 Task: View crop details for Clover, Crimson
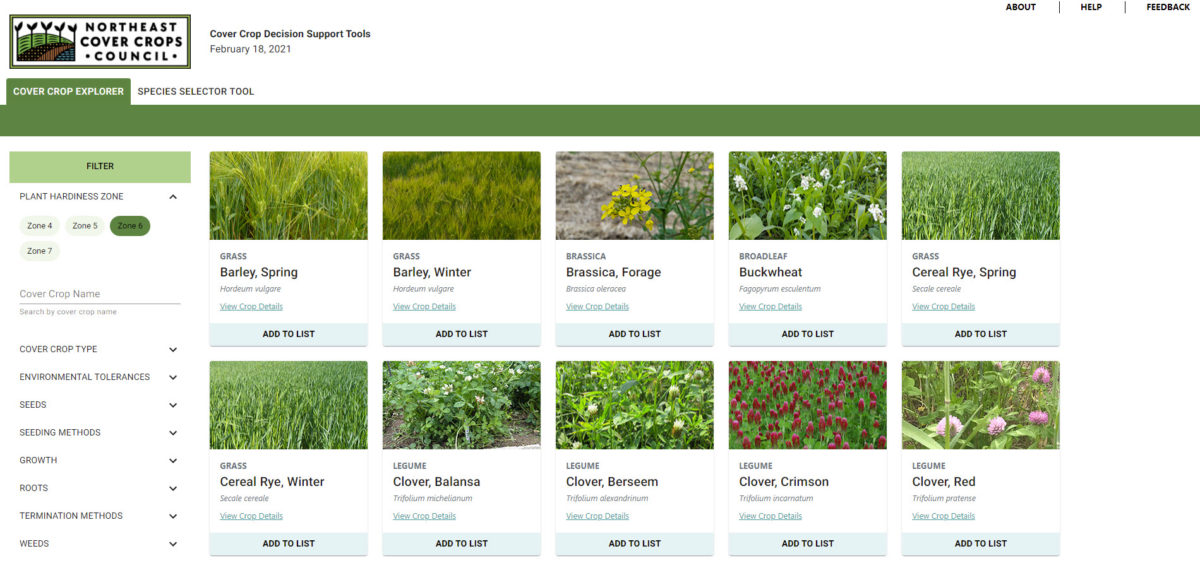coord(770,517)
